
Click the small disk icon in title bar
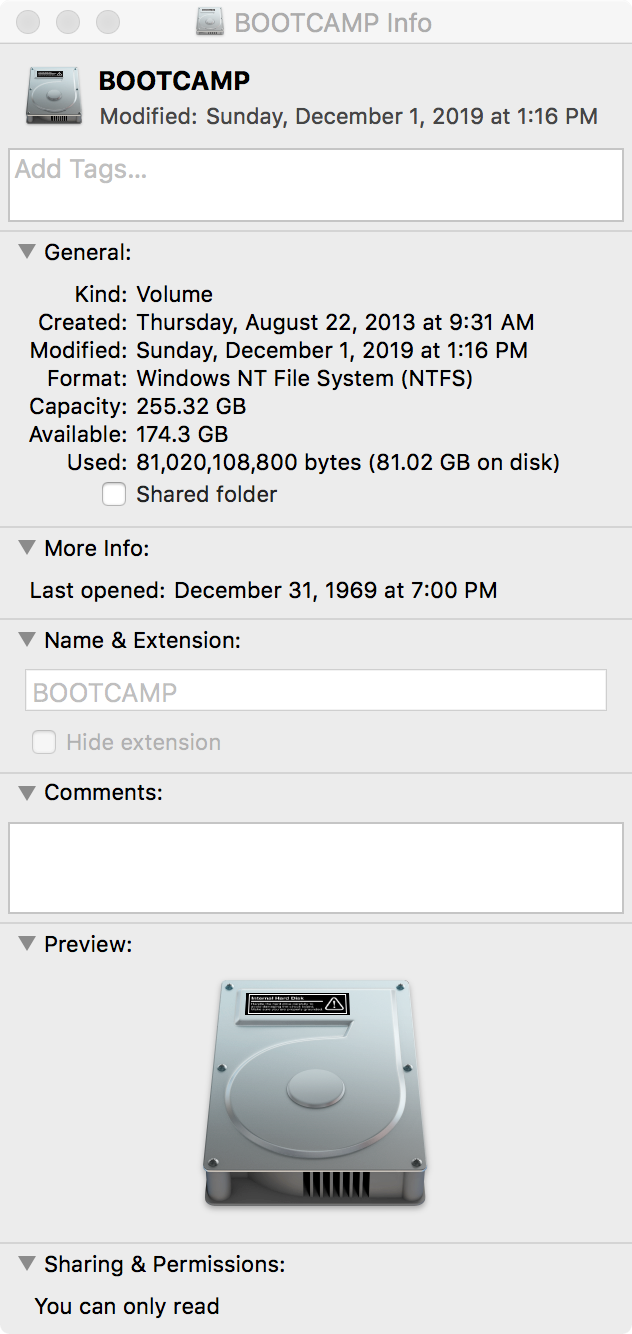pos(210,22)
